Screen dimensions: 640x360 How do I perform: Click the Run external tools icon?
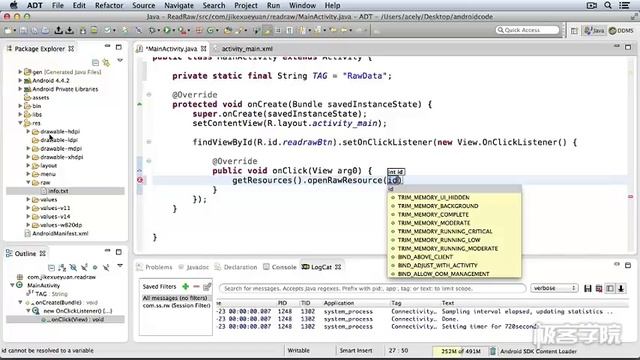coord(181,30)
